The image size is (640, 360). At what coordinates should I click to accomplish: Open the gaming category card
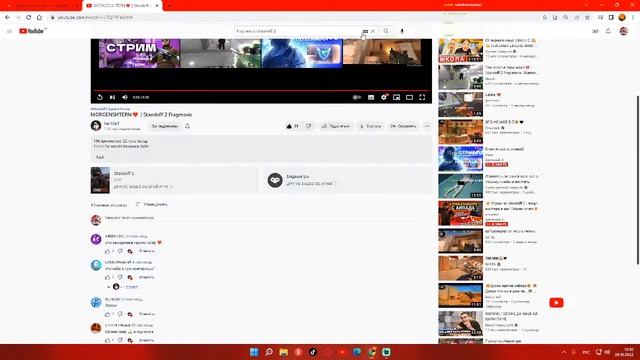pos(347,180)
